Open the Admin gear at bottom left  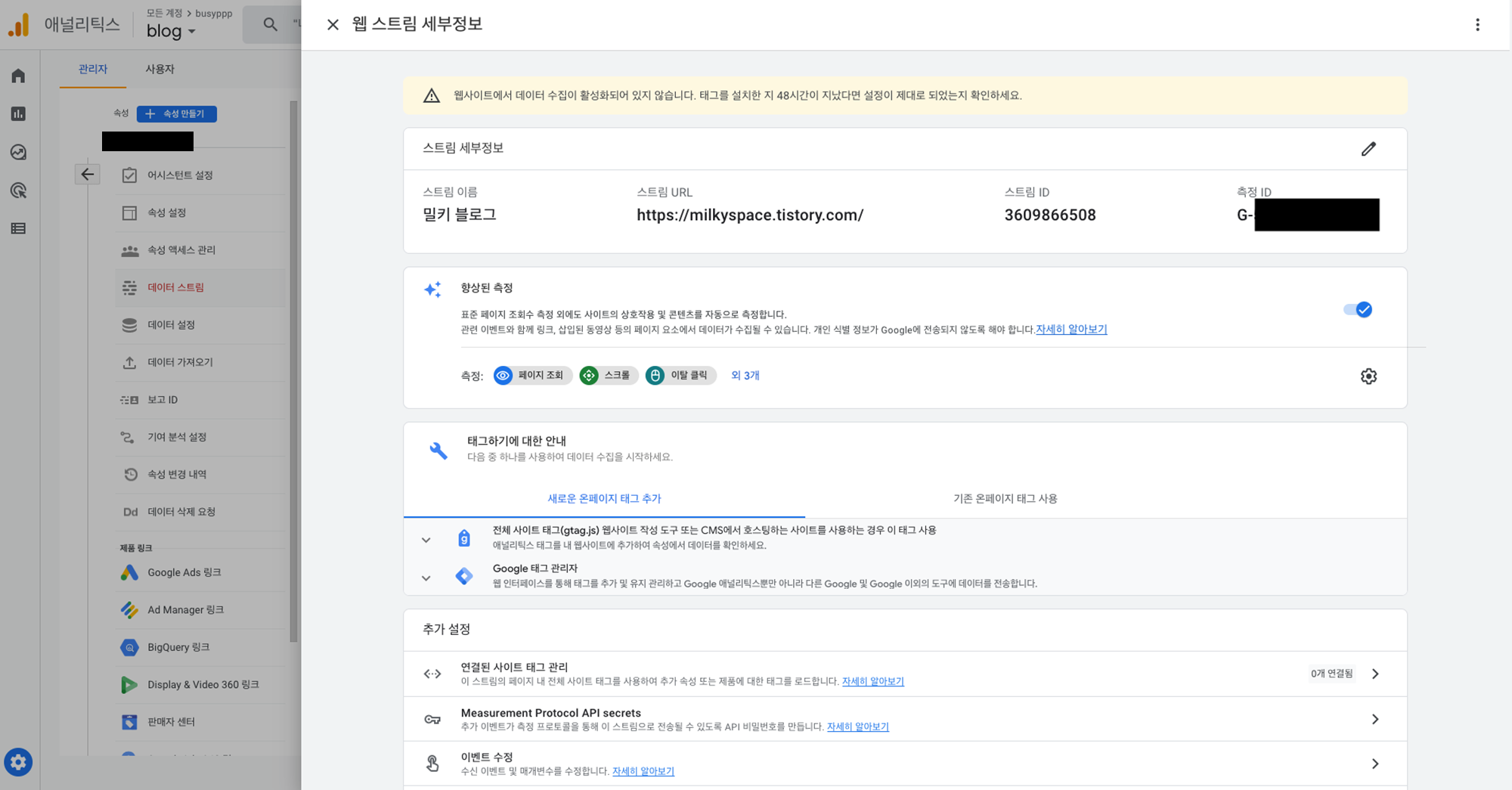click(x=18, y=762)
